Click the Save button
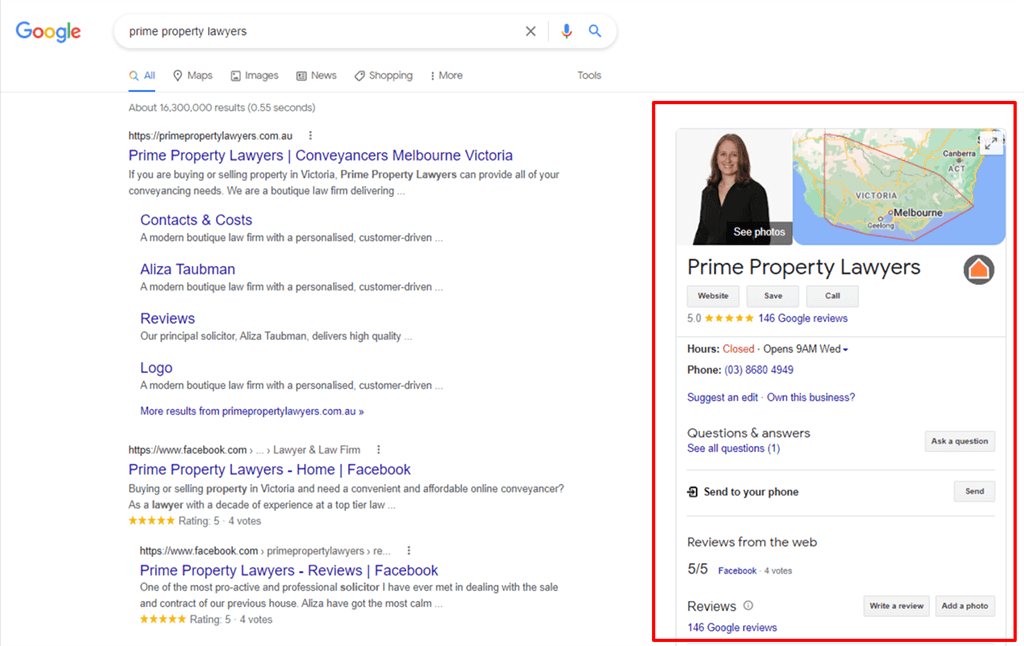 point(773,296)
